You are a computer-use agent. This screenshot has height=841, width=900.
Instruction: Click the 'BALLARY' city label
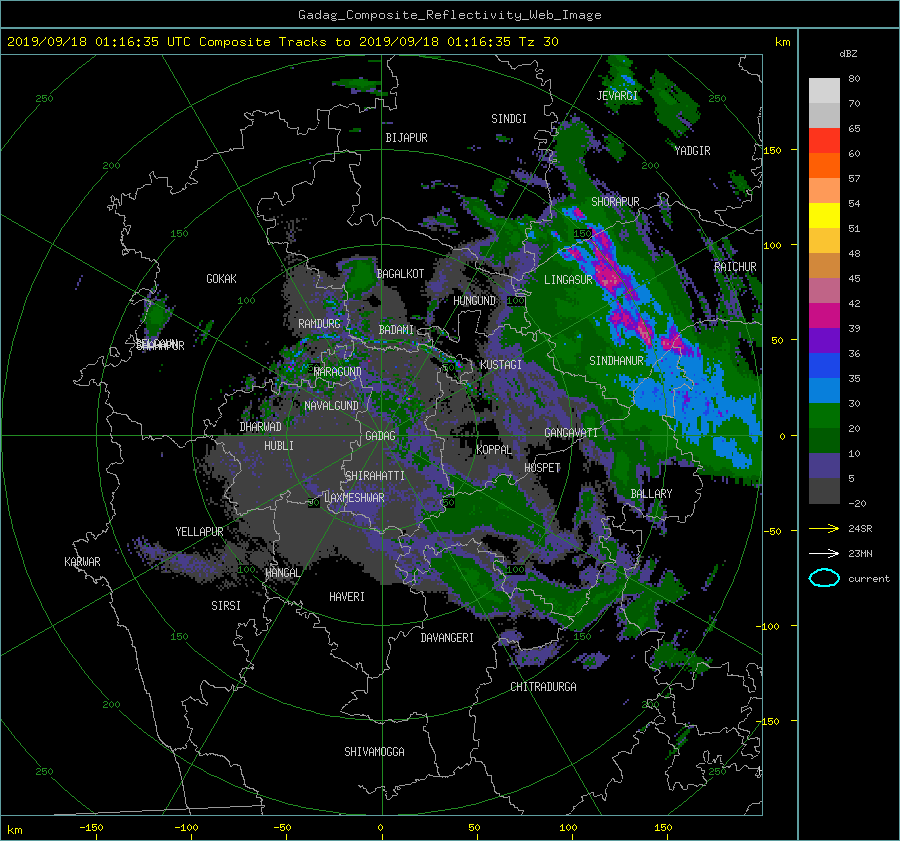coord(651,494)
